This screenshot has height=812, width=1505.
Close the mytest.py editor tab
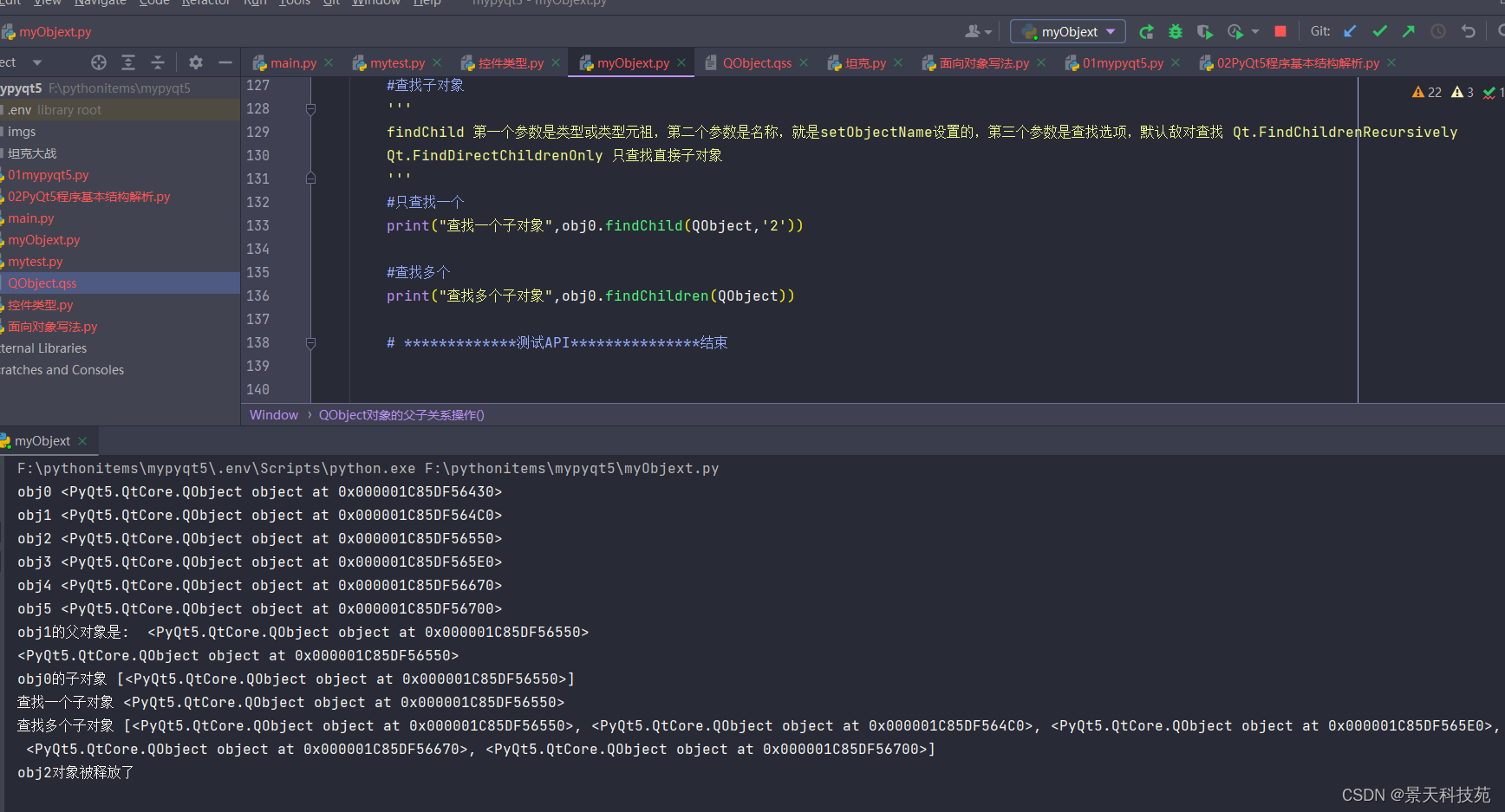437,62
